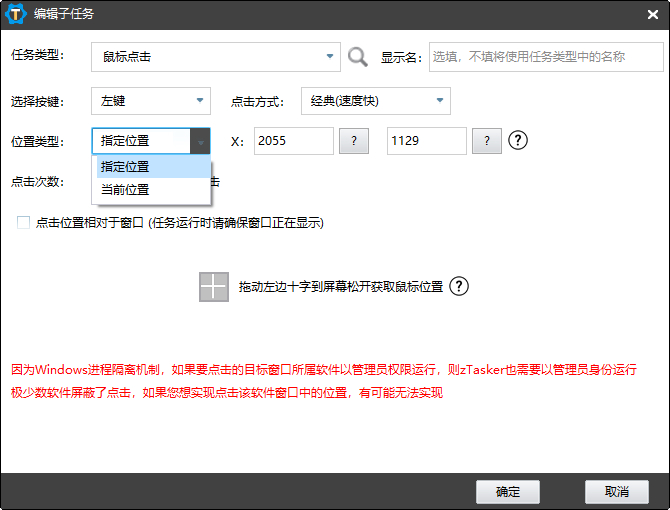Click the 点击次数 label text

(37, 182)
